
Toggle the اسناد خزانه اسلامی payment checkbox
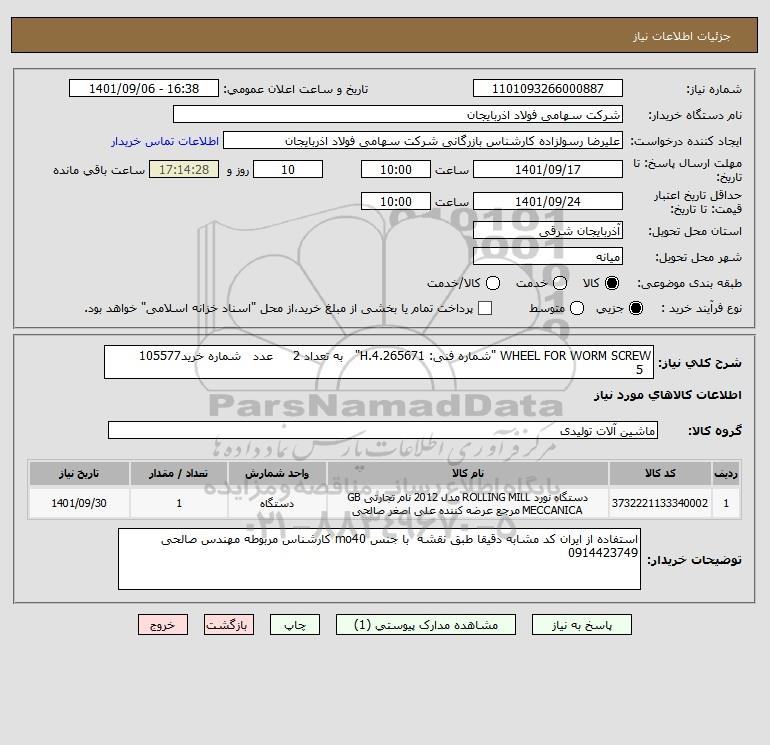[x=485, y=308]
